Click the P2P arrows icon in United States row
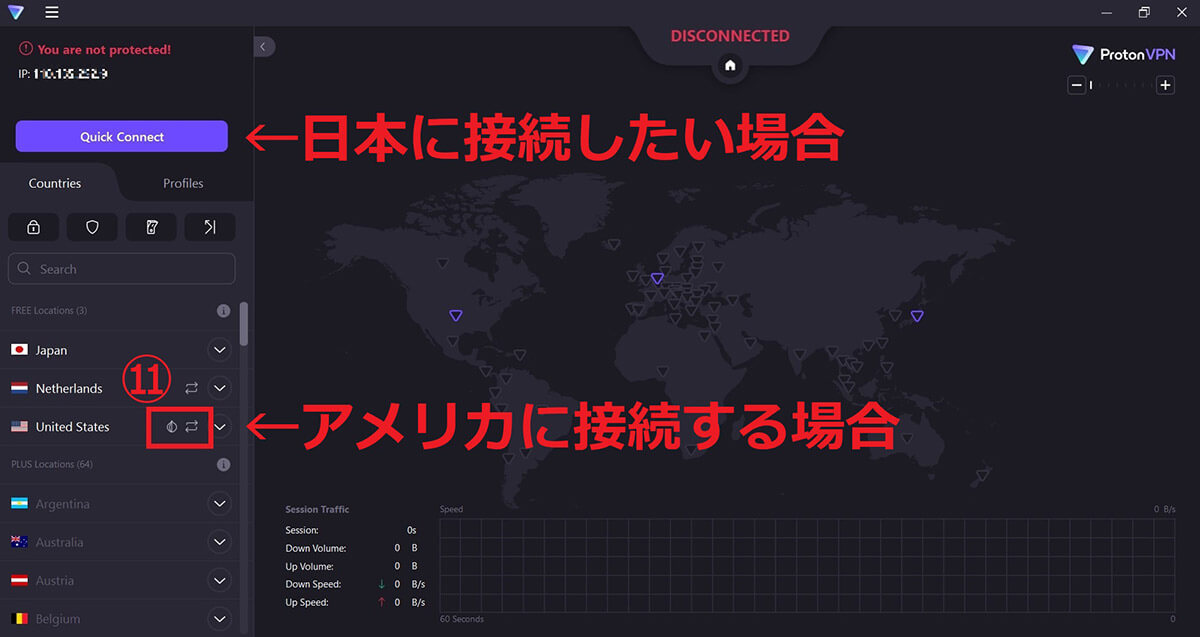This screenshot has width=1200, height=637. pos(192,426)
